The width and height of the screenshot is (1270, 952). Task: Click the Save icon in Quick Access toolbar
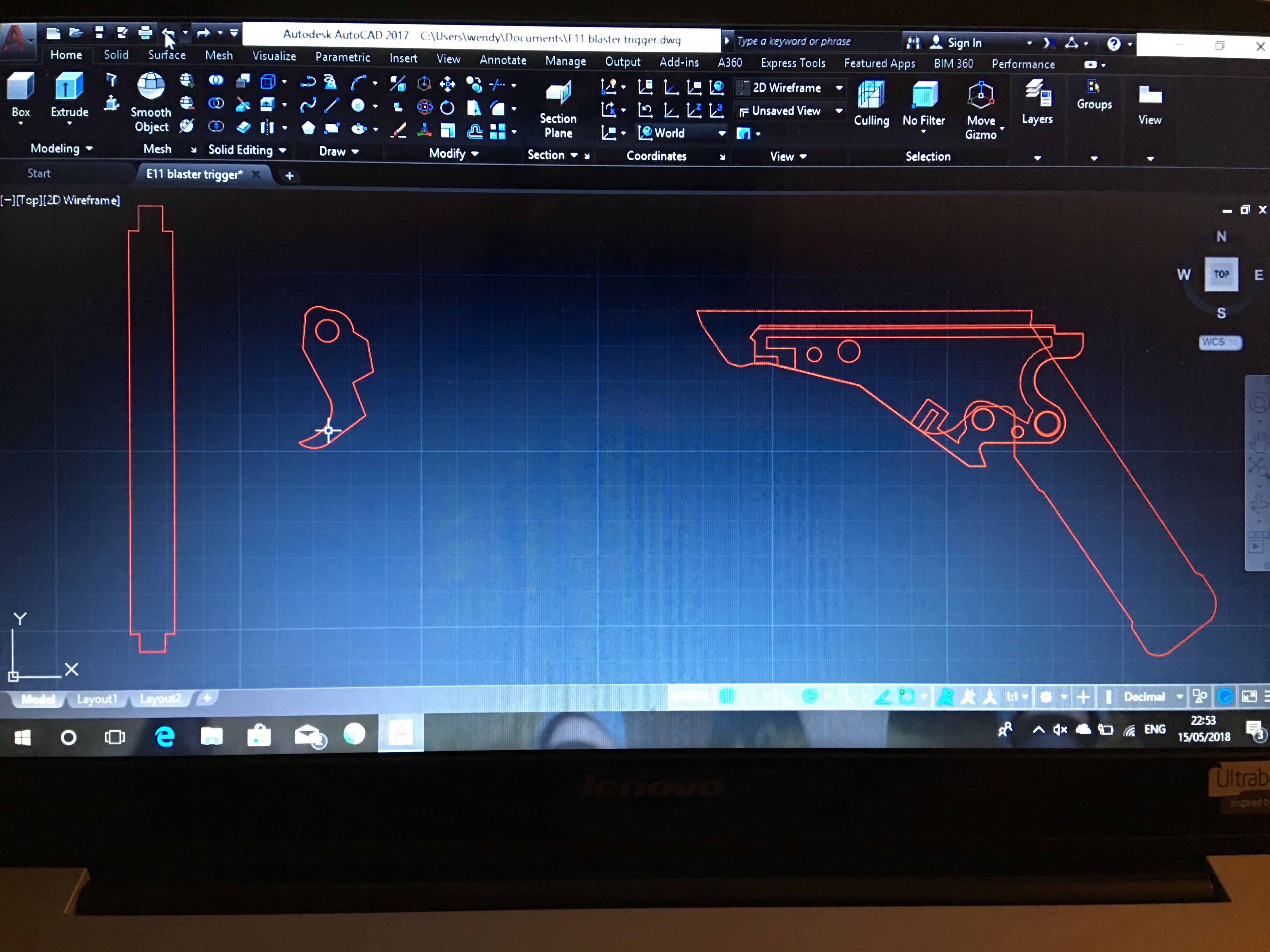pos(99,32)
